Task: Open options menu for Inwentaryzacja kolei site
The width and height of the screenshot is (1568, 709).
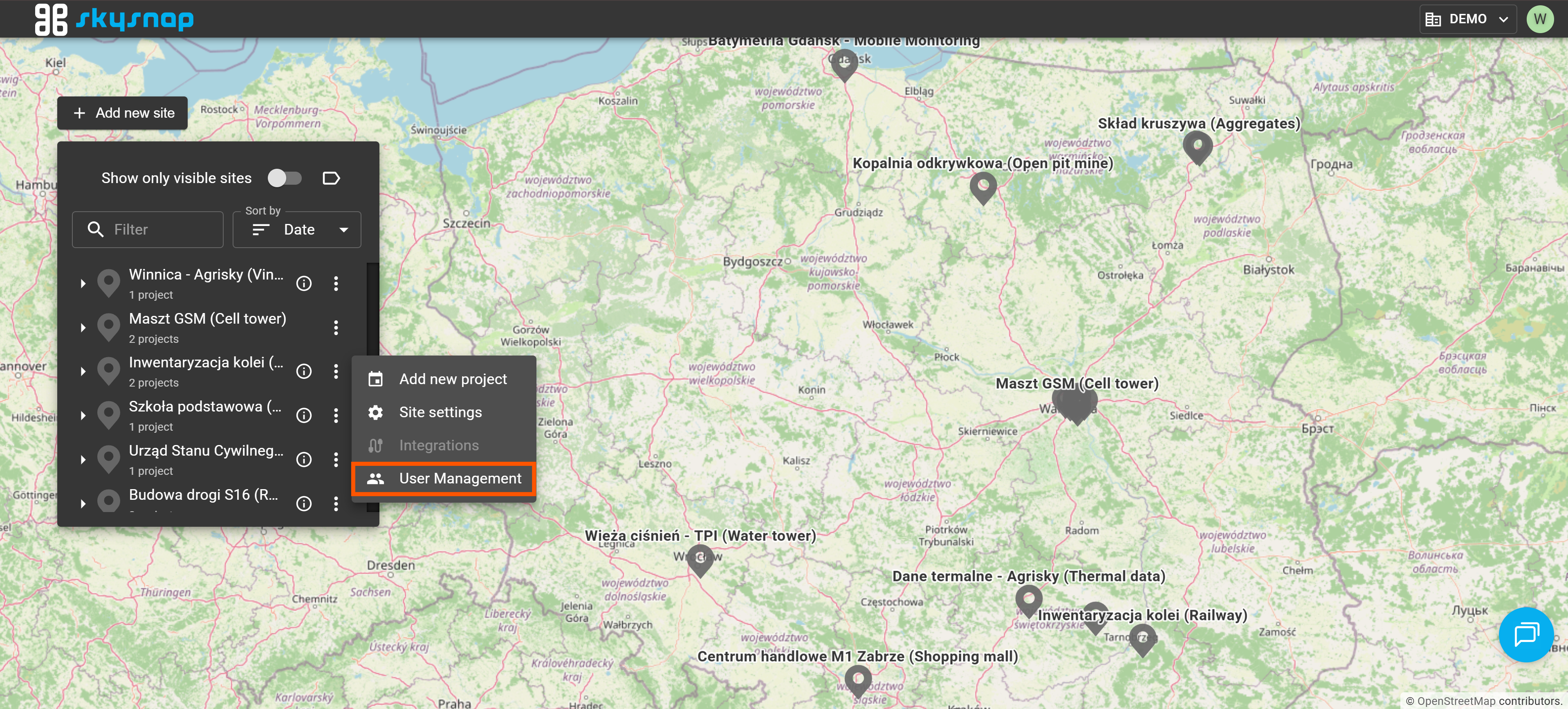Action: coord(336,372)
